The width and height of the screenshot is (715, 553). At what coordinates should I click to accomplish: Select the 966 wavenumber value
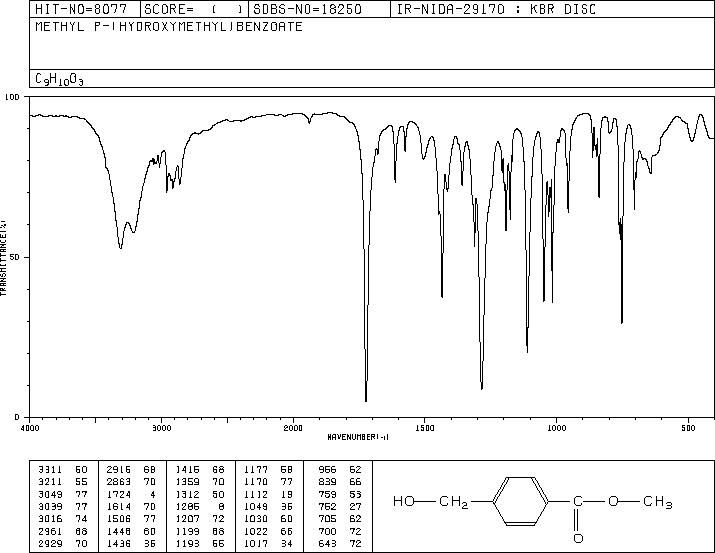[x=327, y=470]
